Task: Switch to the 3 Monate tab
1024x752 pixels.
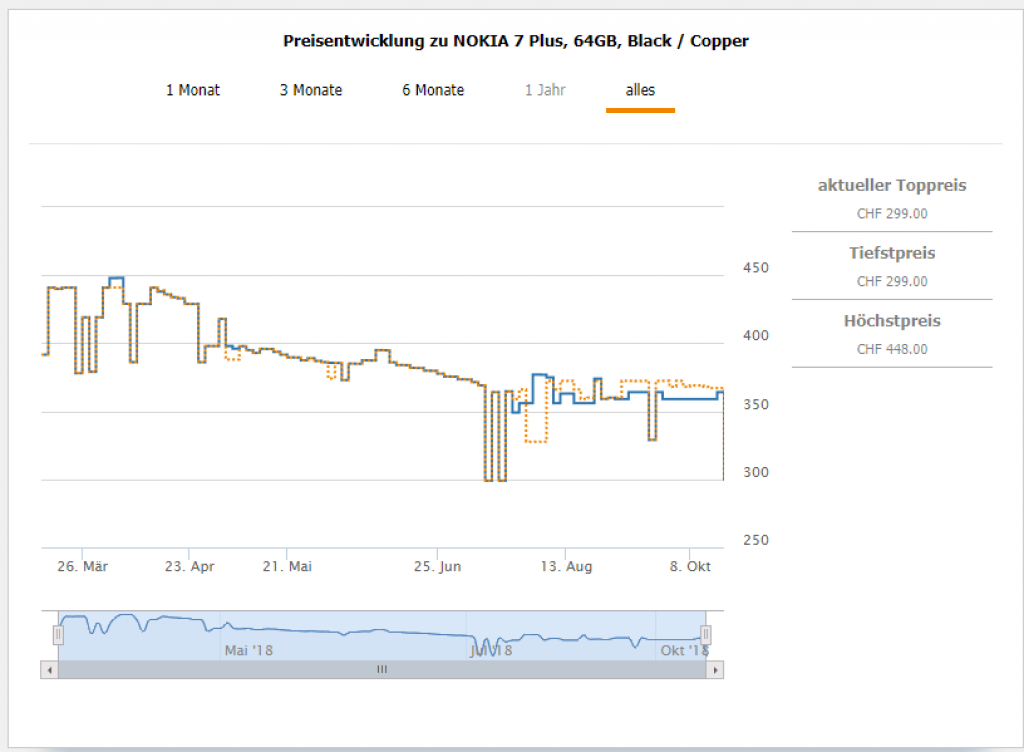Action: click(x=311, y=90)
